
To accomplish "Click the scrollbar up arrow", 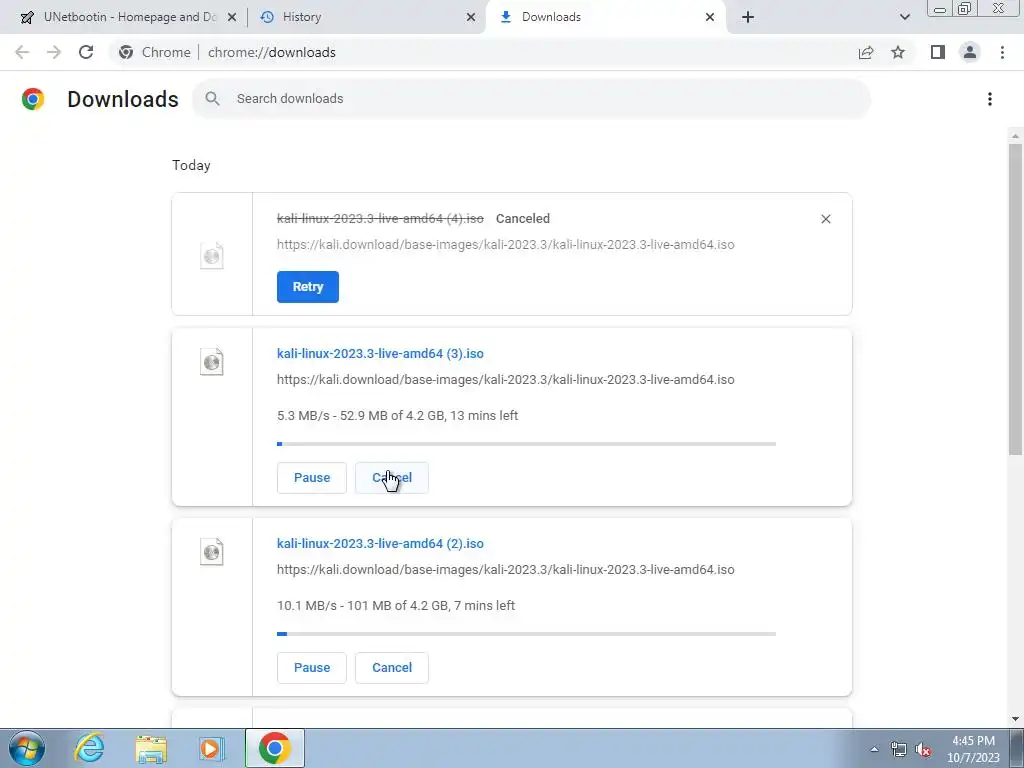I will [x=1015, y=135].
